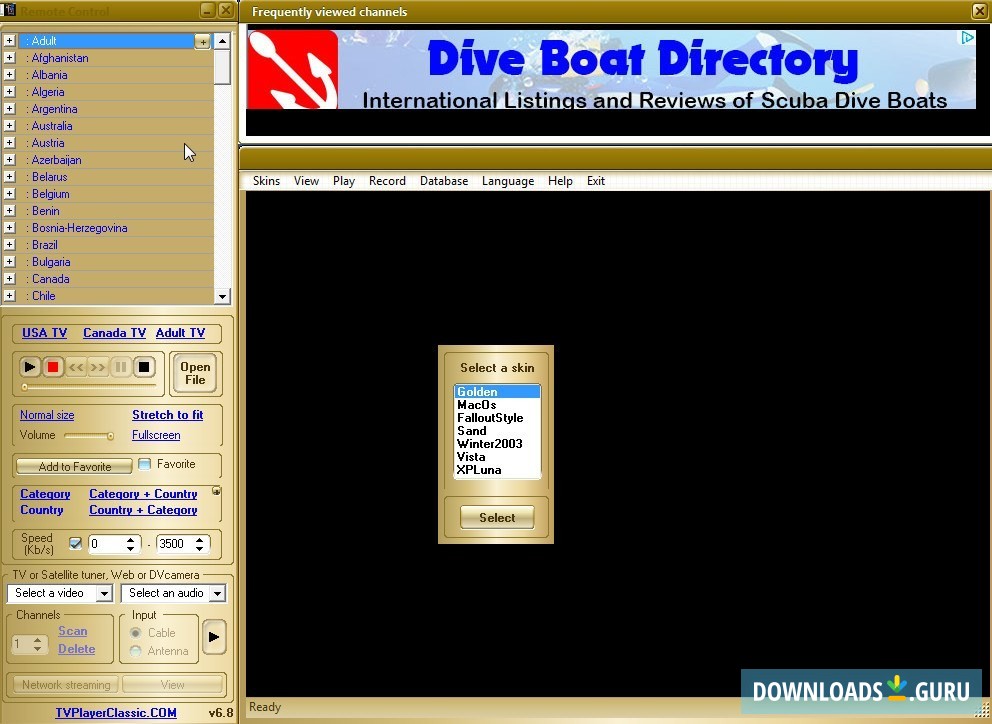This screenshot has width=992, height=724.
Task: Click the Scan channels link
Action: point(73,631)
